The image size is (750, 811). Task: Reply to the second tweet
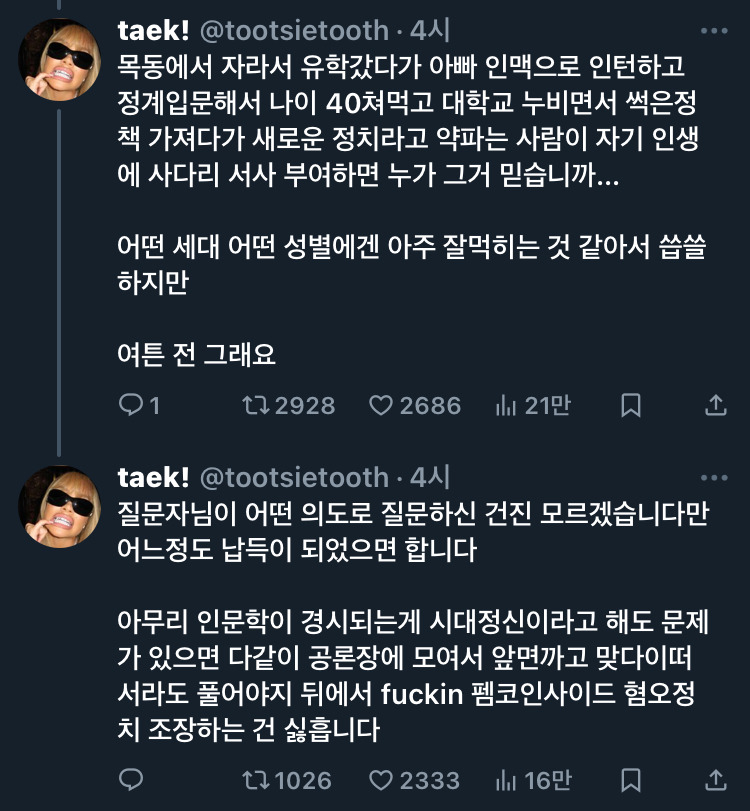tap(131, 779)
